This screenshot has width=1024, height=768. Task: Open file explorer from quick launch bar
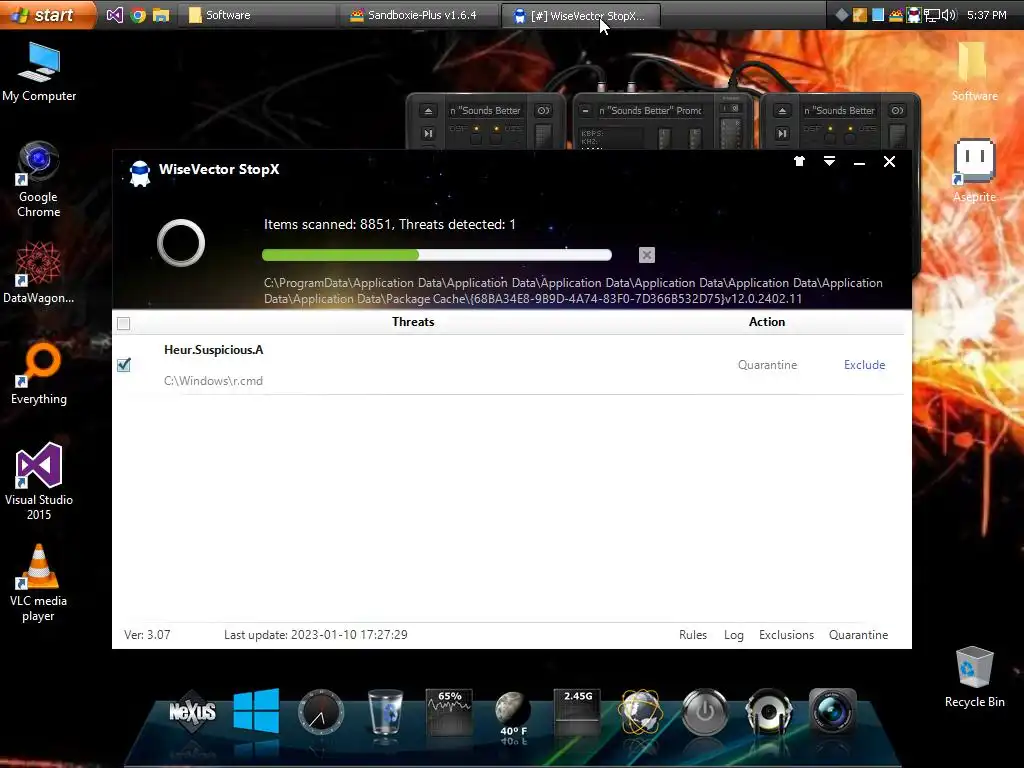click(161, 15)
